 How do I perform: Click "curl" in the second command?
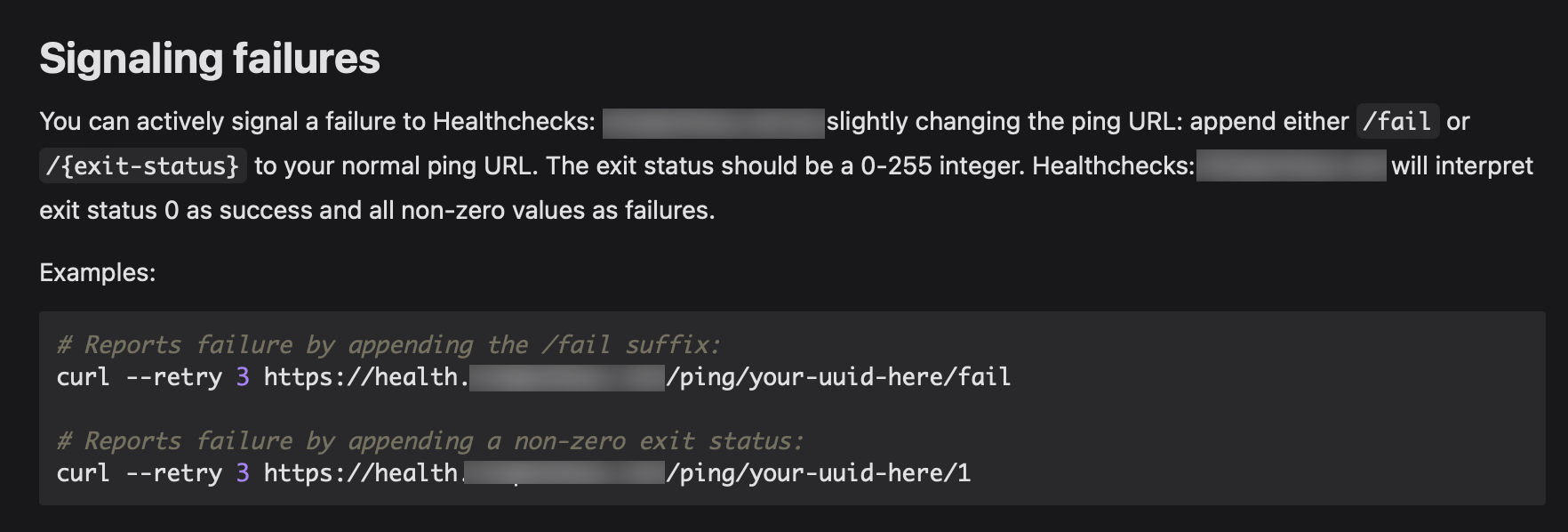pos(84,473)
